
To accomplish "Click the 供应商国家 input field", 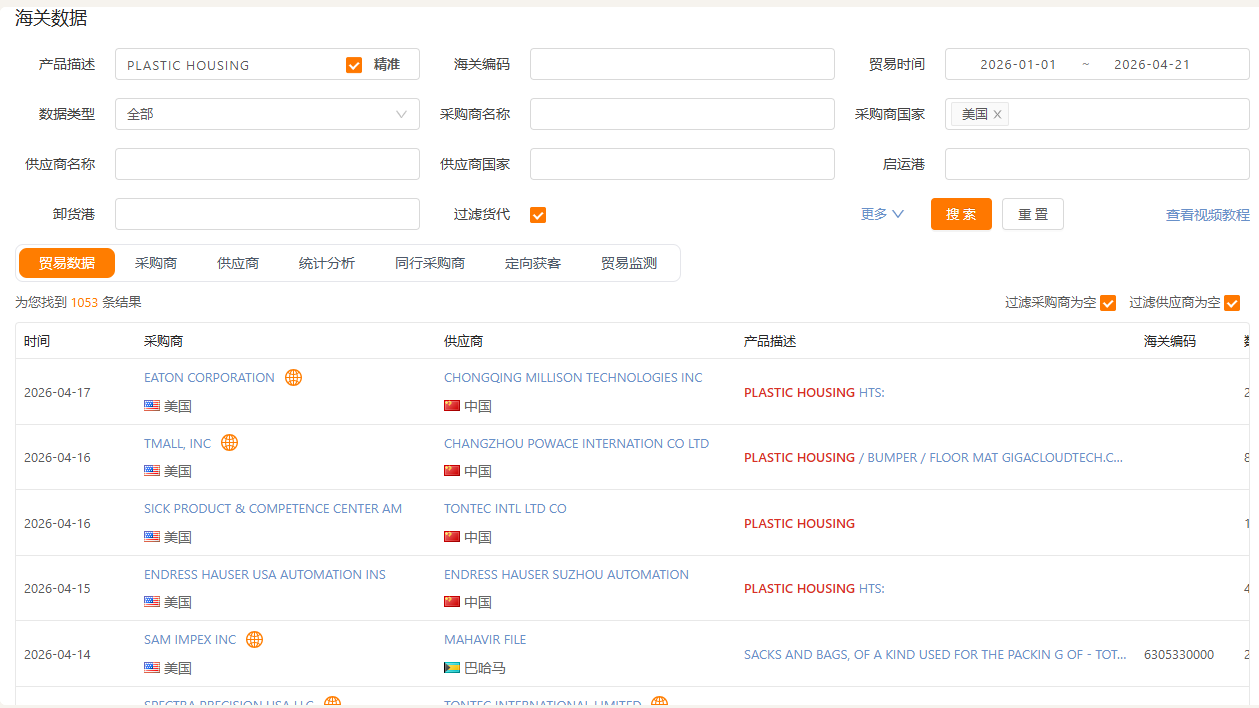I will click(682, 164).
